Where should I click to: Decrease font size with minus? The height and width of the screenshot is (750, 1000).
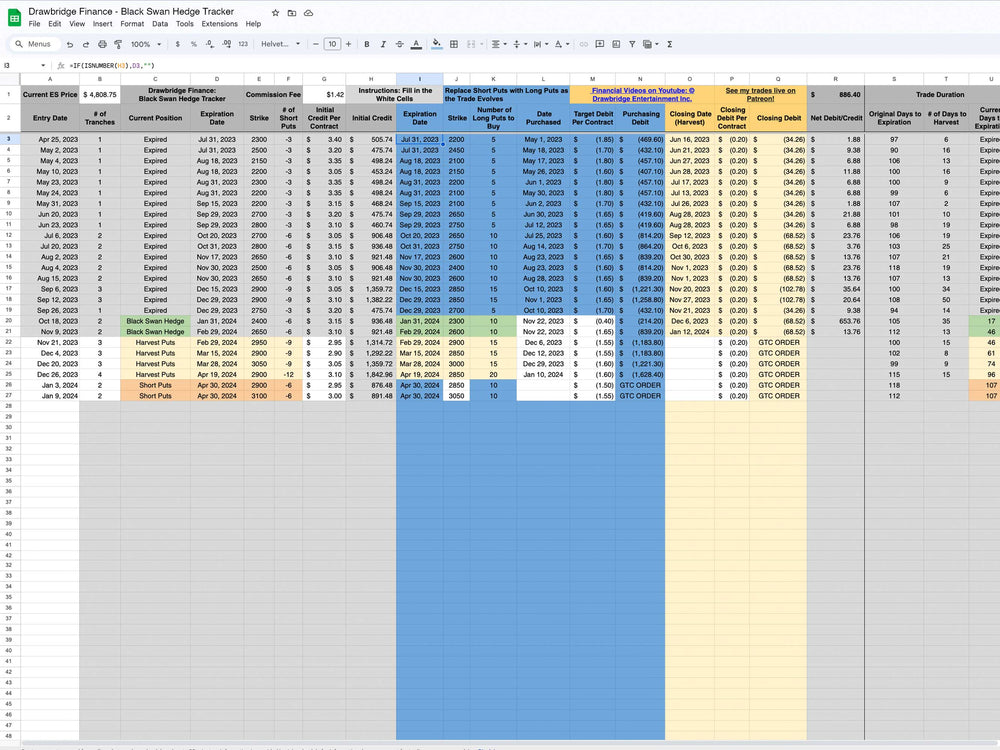pos(316,45)
